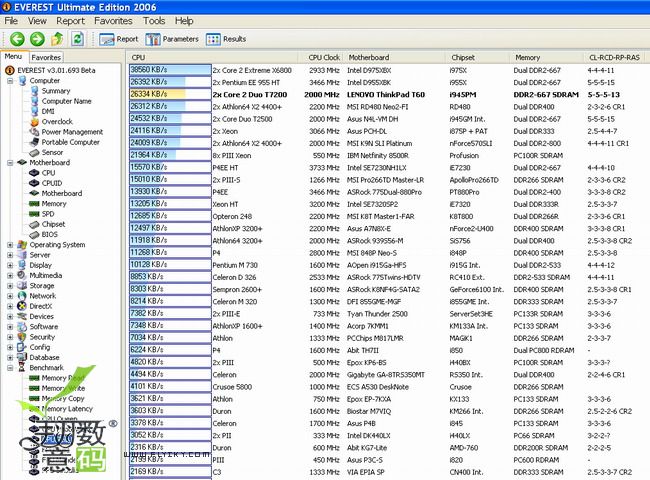
Task: Expand the Multimedia tree node
Action: [x=10, y=276]
